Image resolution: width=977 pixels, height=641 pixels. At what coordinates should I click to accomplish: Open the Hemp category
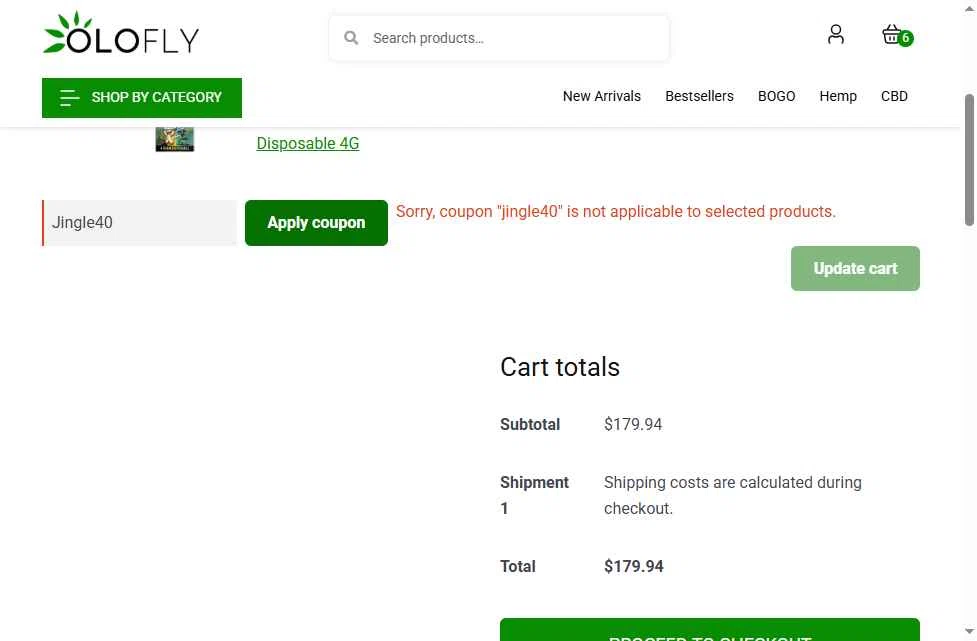838,97
